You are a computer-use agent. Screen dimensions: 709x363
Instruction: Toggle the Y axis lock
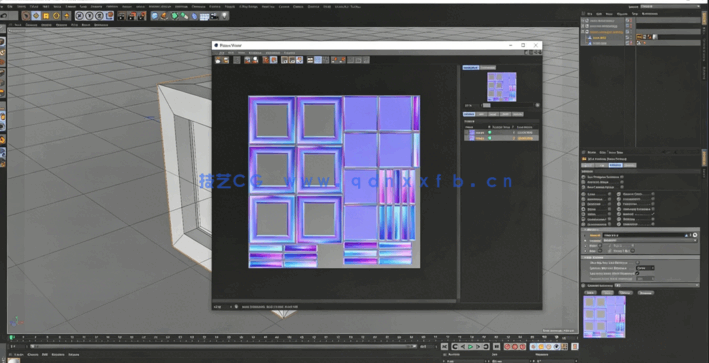tap(90, 16)
